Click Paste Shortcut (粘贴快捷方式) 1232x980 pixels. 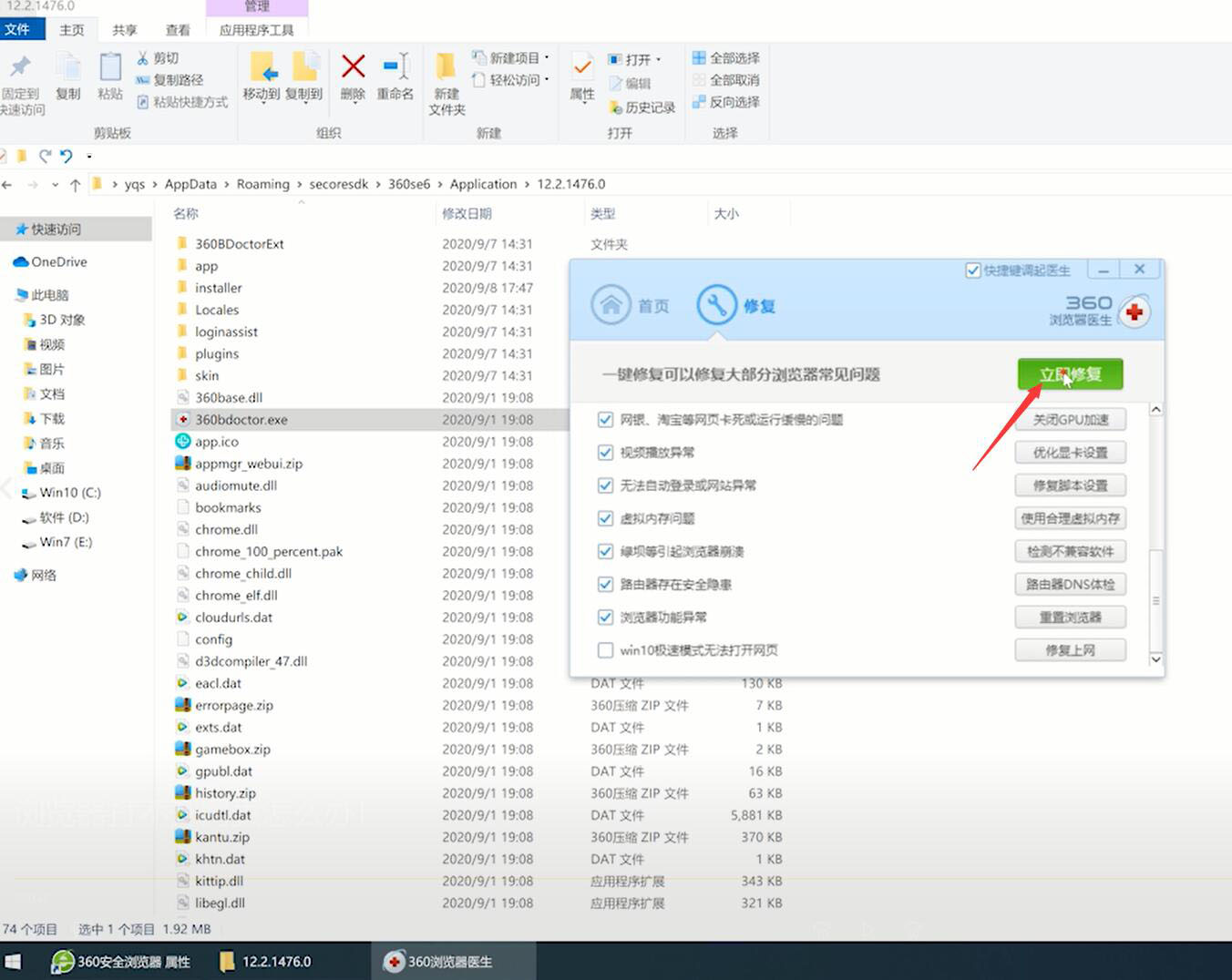181,102
